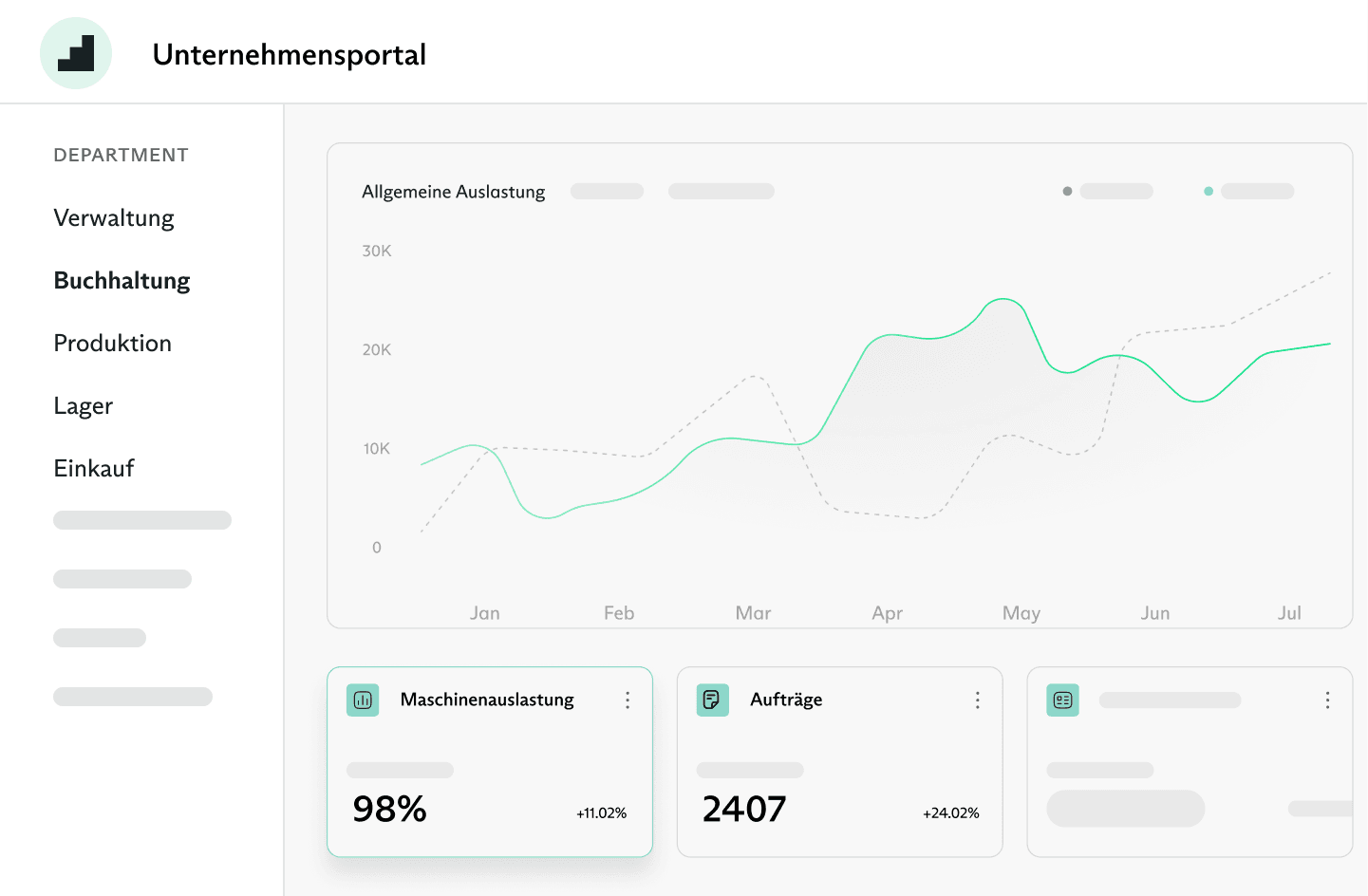Navigate to Einkauf
Viewport: 1368px width, 896px height.
pos(94,469)
